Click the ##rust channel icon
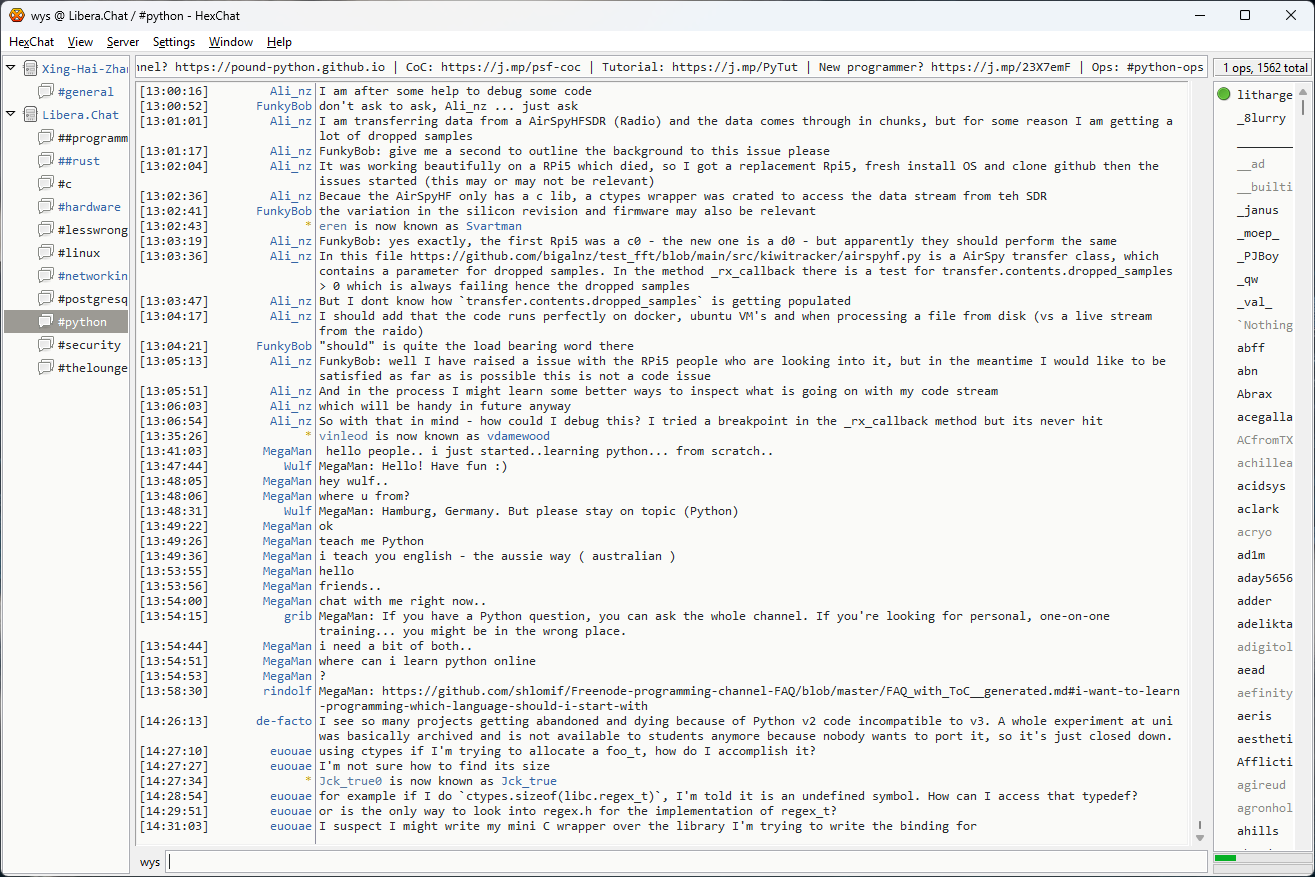Screen dimensions: 1315x877 [x=46, y=161]
